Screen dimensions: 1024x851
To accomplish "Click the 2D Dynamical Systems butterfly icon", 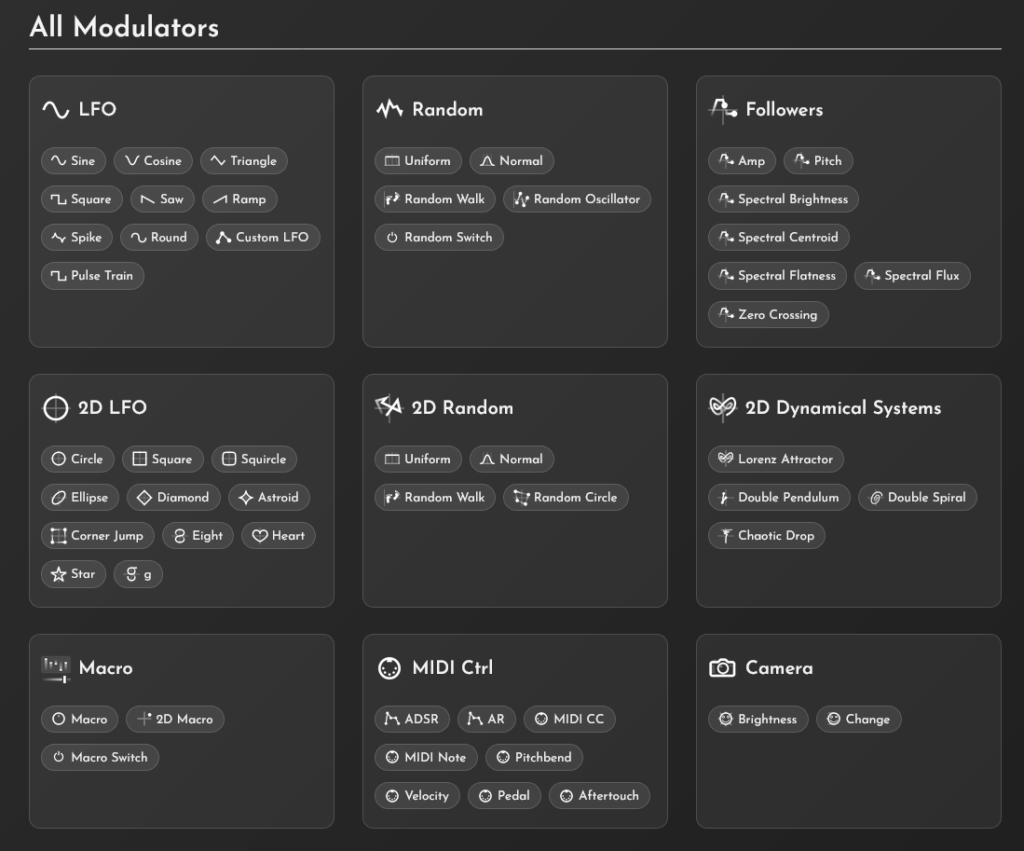I will pyautogui.click(x=722, y=408).
